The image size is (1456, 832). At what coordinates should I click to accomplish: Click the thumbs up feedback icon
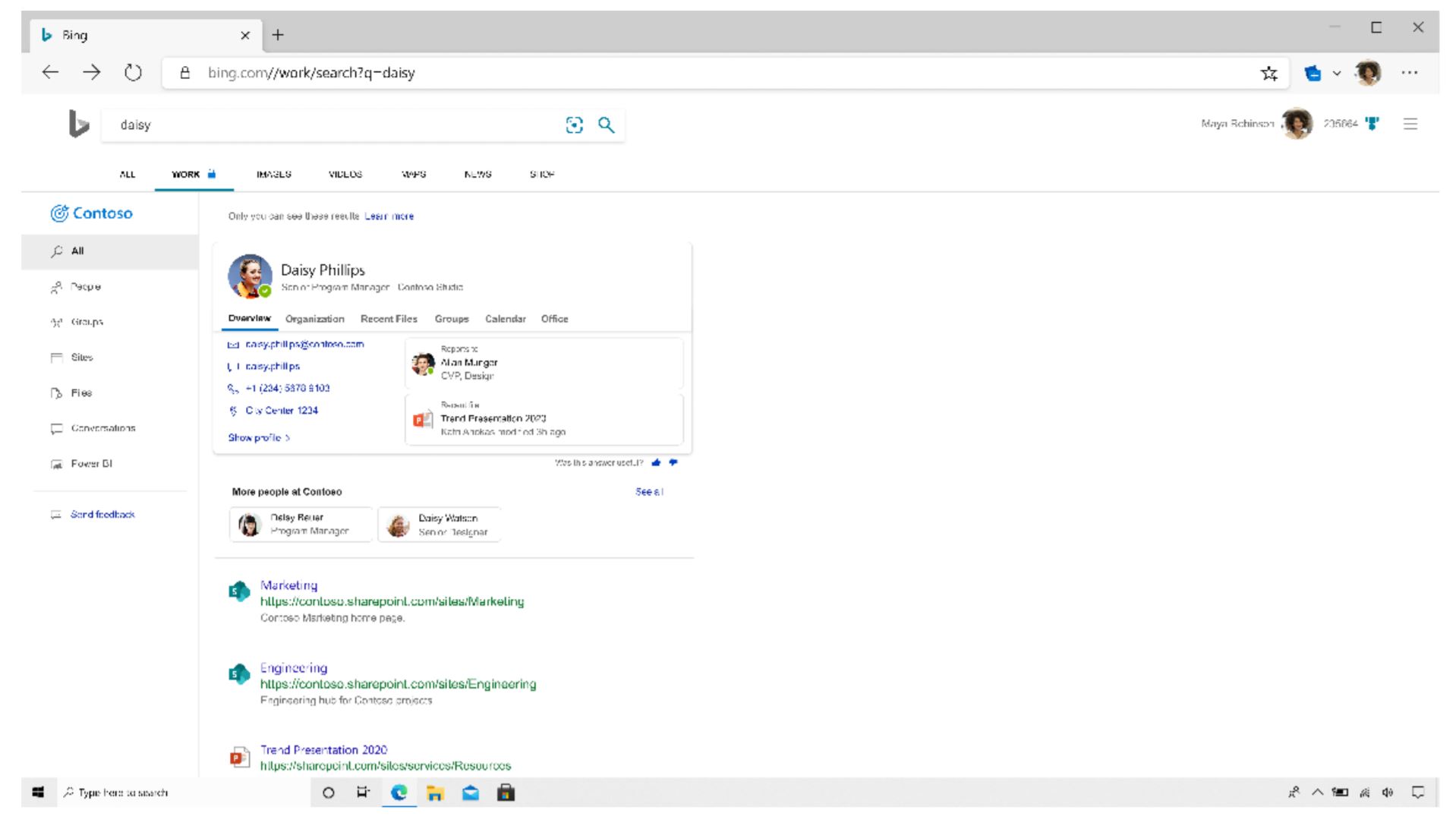click(x=657, y=462)
